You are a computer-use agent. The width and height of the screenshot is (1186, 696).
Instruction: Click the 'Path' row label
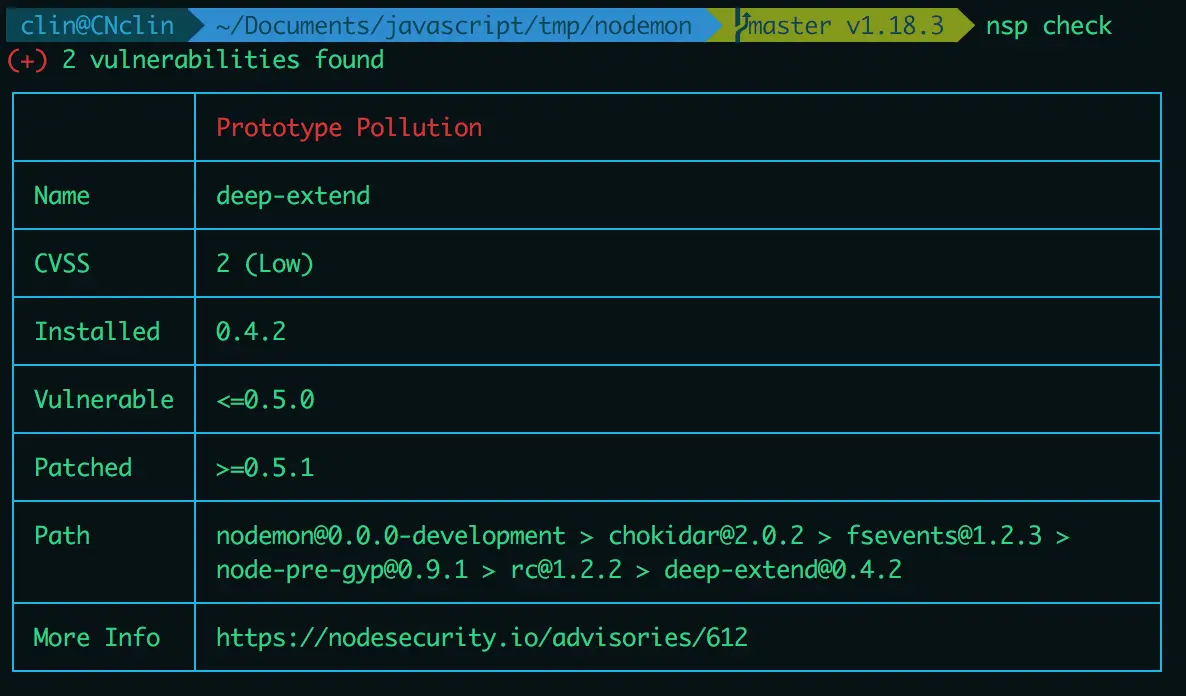[62, 536]
